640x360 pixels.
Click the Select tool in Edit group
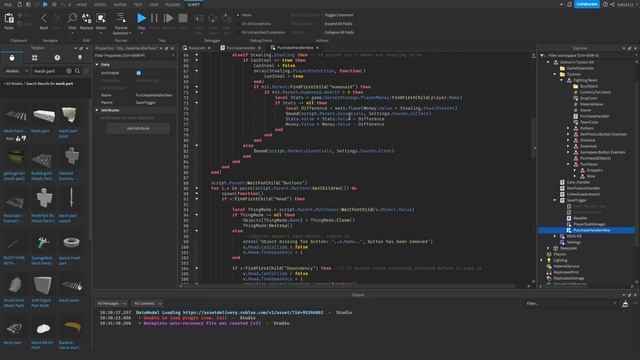pyautogui.click(x=101, y=18)
